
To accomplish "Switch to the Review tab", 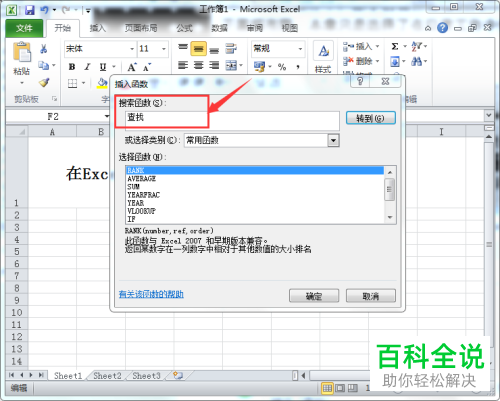I will point(255,28).
